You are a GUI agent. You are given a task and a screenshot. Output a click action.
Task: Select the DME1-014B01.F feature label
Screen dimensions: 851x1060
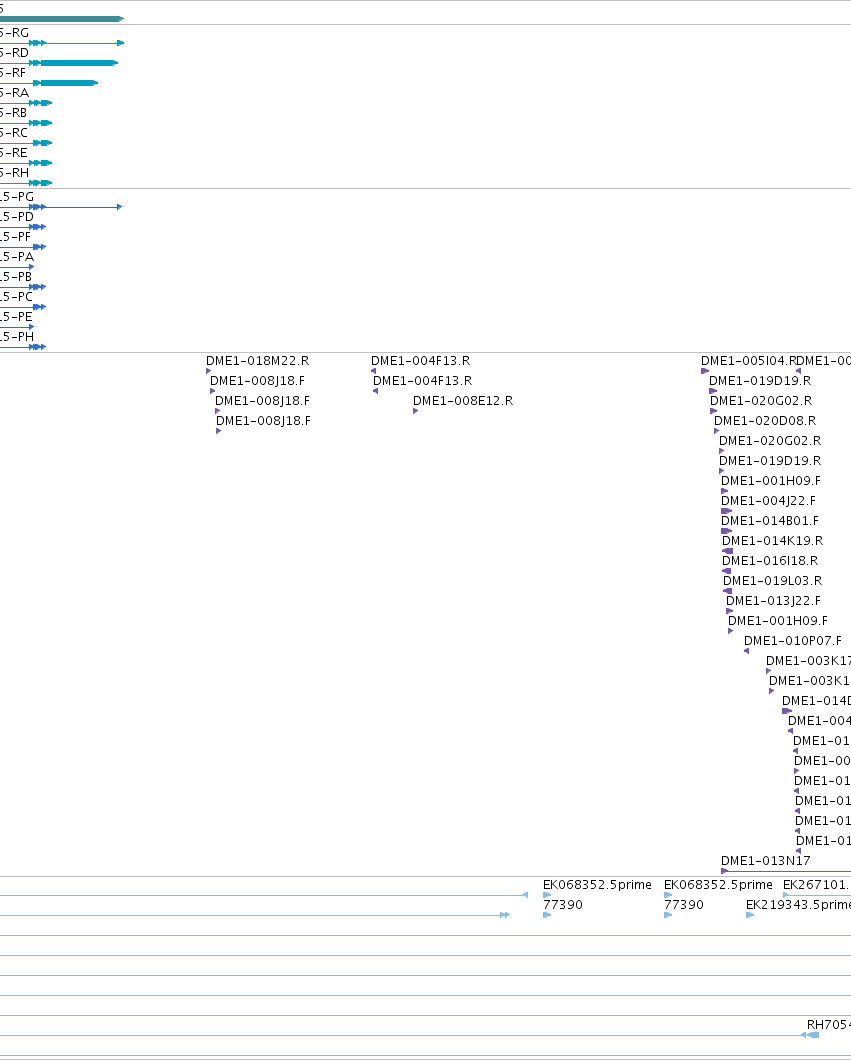[770, 521]
